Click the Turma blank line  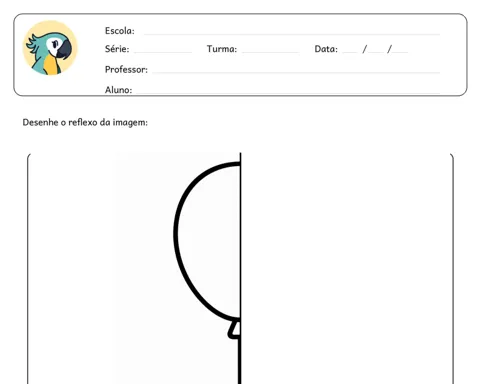pos(271,52)
